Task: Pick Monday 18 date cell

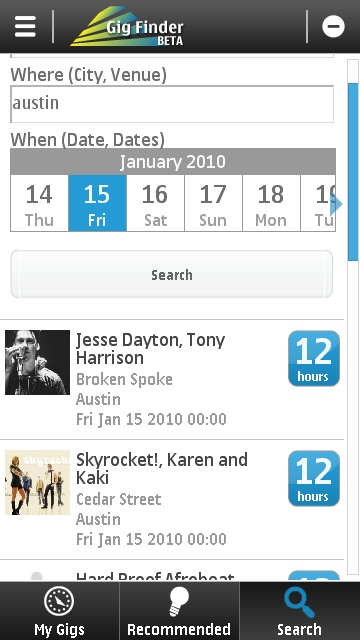Action: click(x=271, y=203)
